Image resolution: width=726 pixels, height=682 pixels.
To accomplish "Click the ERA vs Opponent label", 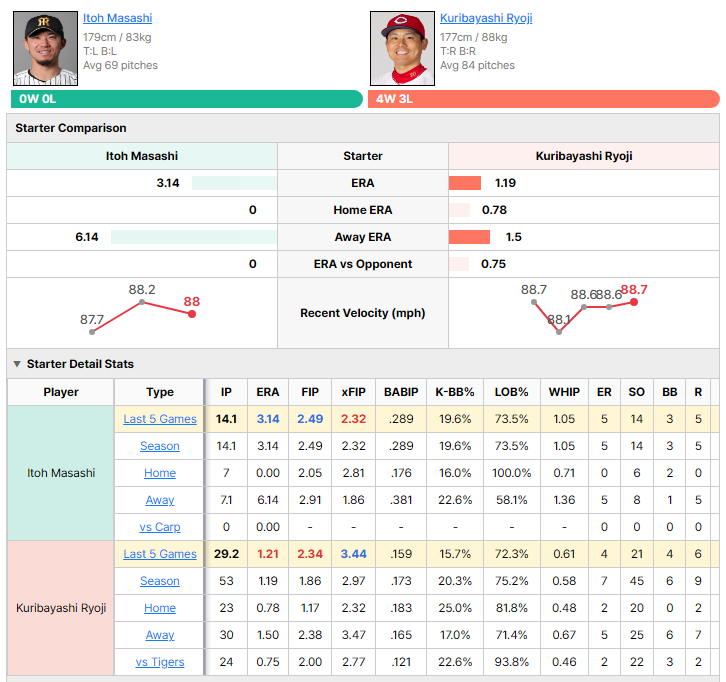I will click(363, 264).
